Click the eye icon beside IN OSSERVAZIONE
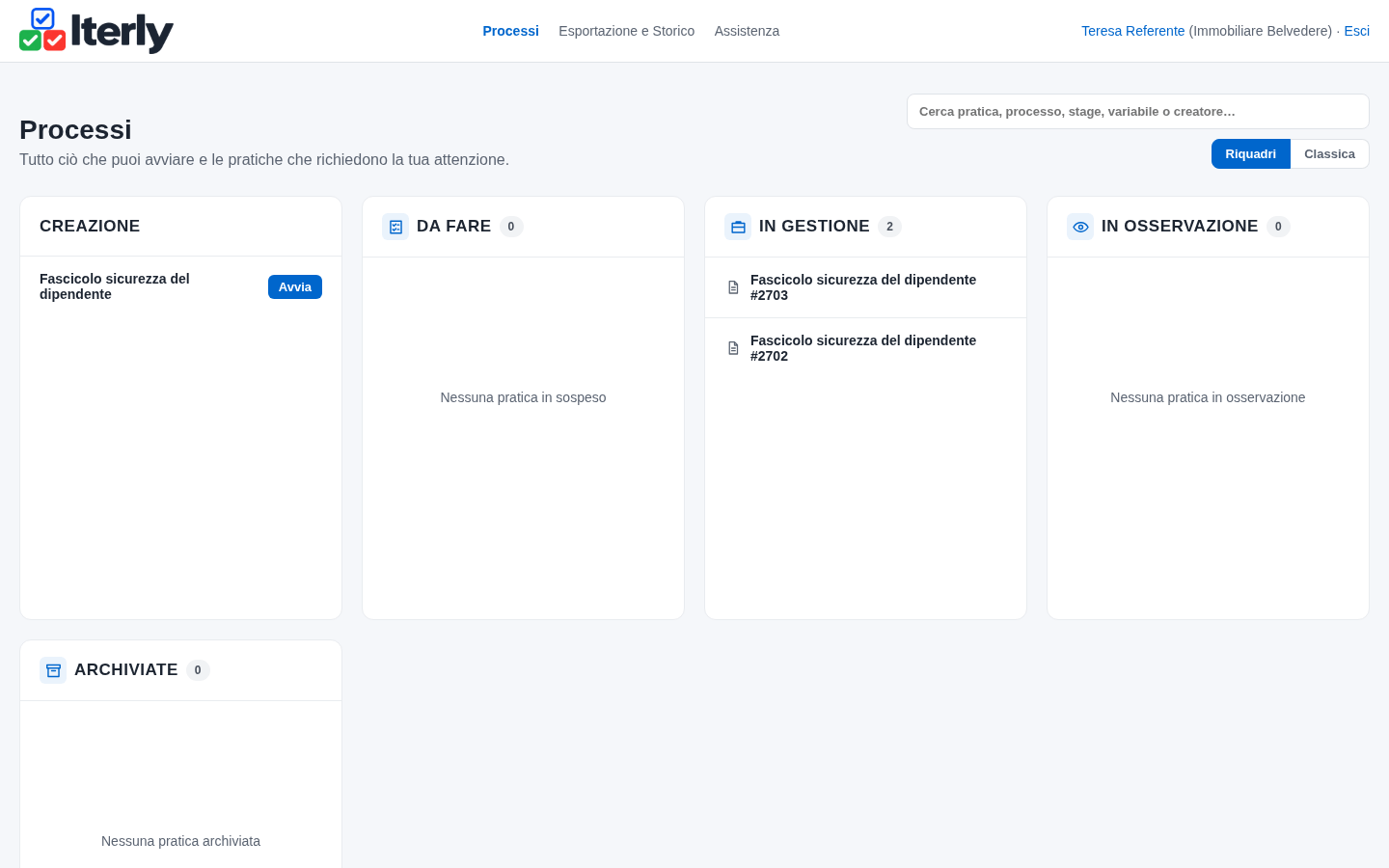Viewport: 1389px width, 868px height. pyautogui.click(x=1080, y=227)
